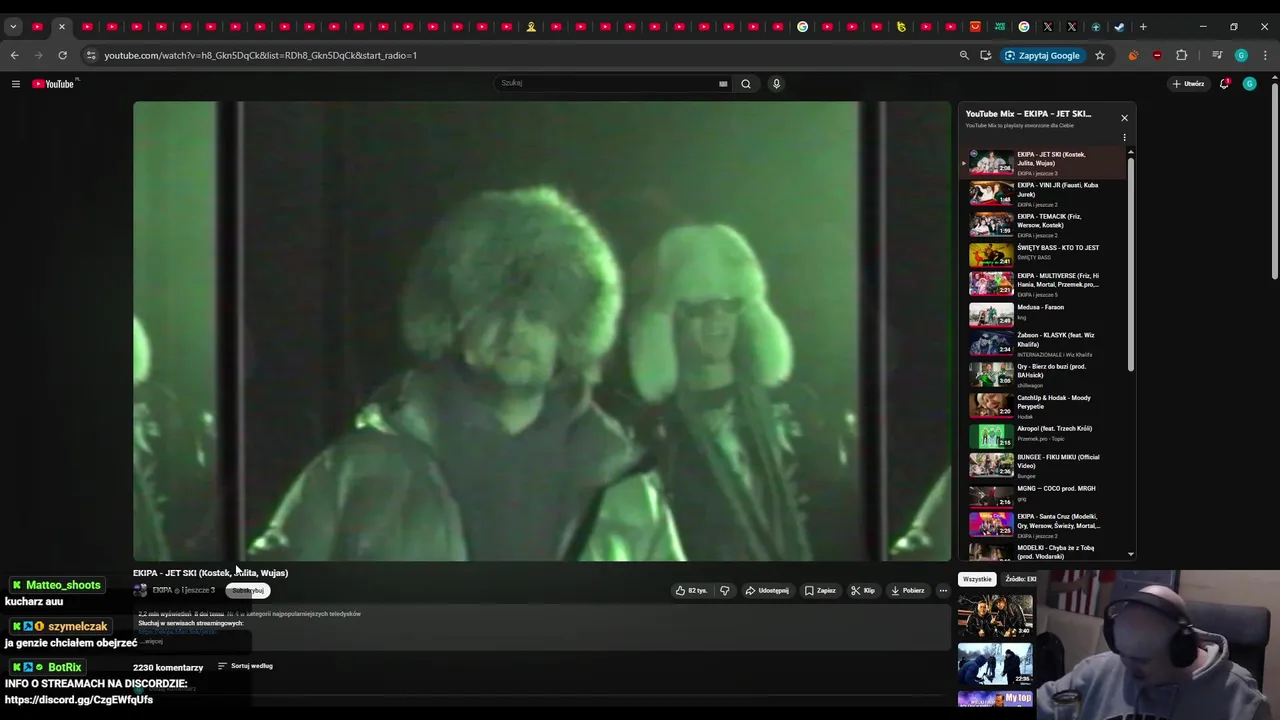Open Chrome three-dot menu
The height and width of the screenshot is (720, 1280).
[x=1265, y=55]
